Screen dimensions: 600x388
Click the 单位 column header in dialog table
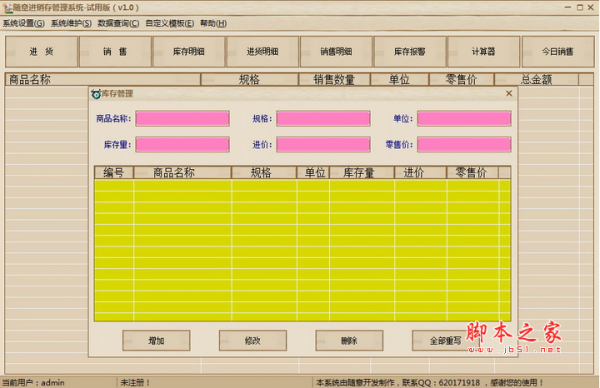313,173
